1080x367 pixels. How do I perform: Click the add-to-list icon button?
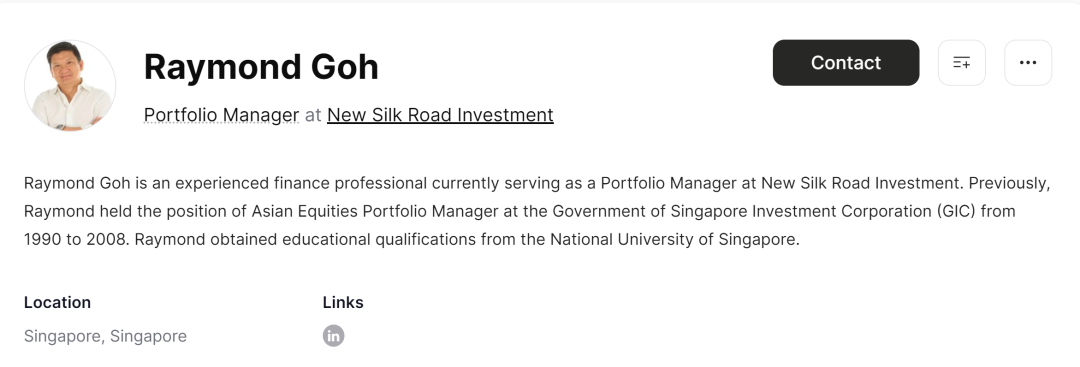point(962,63)
